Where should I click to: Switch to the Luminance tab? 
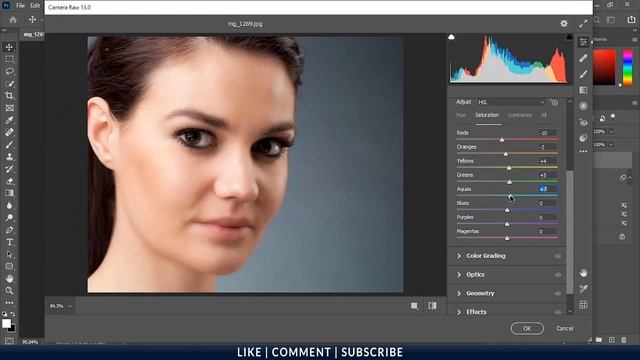[520, 115]
